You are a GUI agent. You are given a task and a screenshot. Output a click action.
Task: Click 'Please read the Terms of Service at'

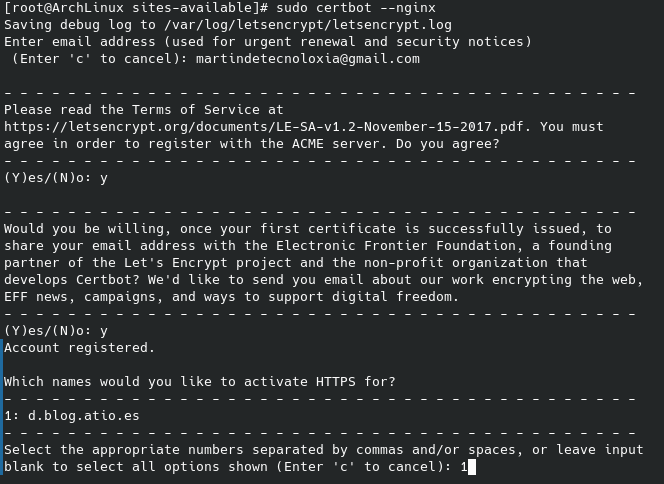(143, 110)
